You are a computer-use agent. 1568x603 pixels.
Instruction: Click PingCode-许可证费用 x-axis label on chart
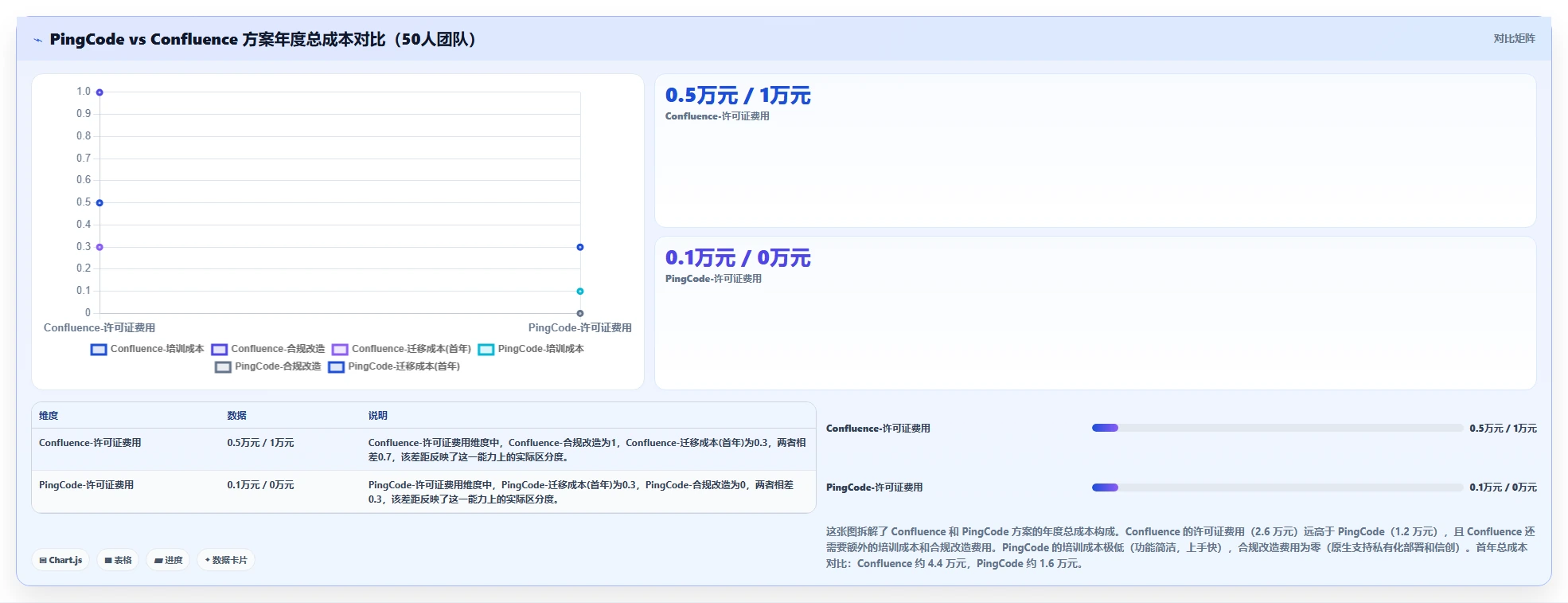point(580,328)
